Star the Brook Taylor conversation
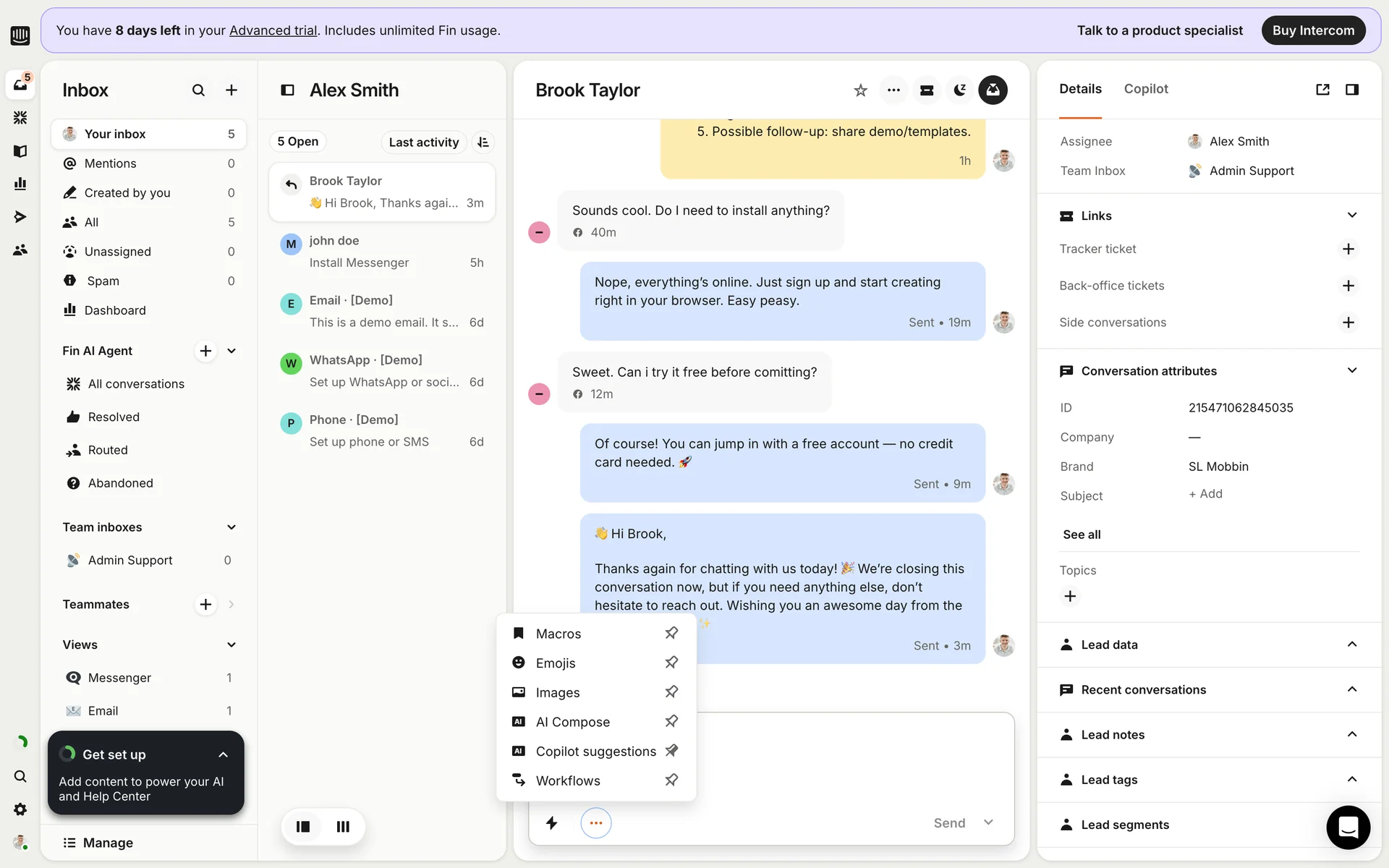The height and width of the screenshot is (868, 1389). point(860,90)
